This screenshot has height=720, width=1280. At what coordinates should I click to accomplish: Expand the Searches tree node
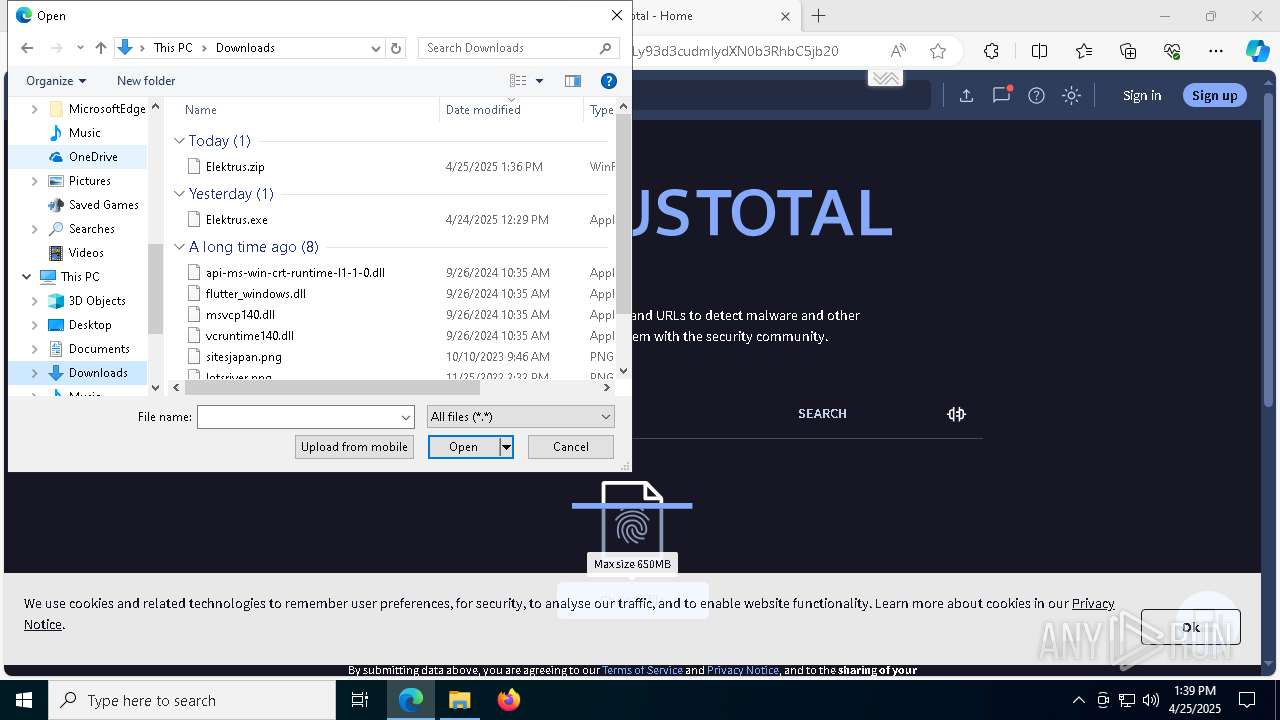coord(35,229)
